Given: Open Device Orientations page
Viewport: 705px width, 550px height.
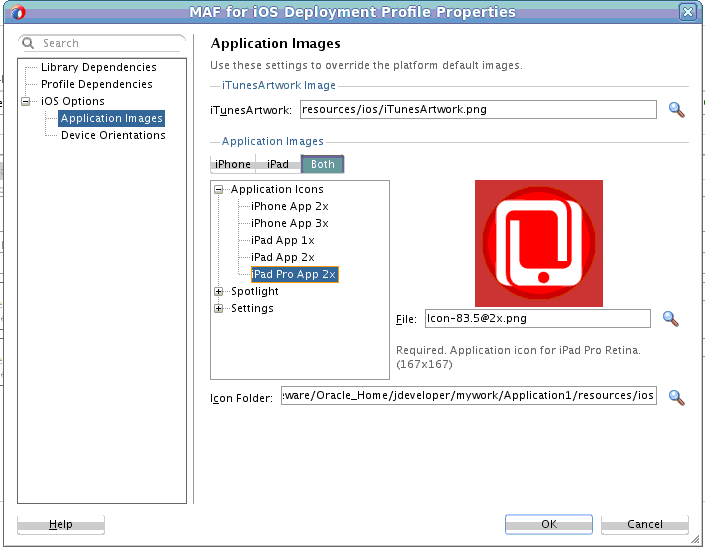Looking at the screenshot, I should click(x=113, y=135).
